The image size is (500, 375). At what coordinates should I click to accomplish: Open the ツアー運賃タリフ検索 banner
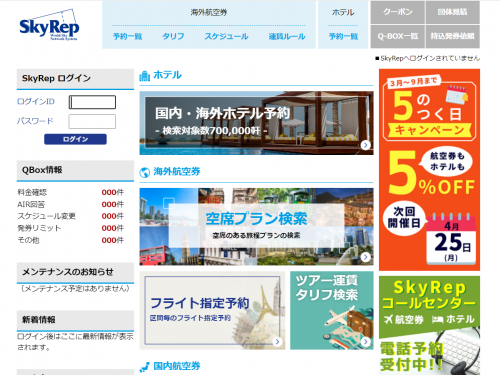point(332,310)
